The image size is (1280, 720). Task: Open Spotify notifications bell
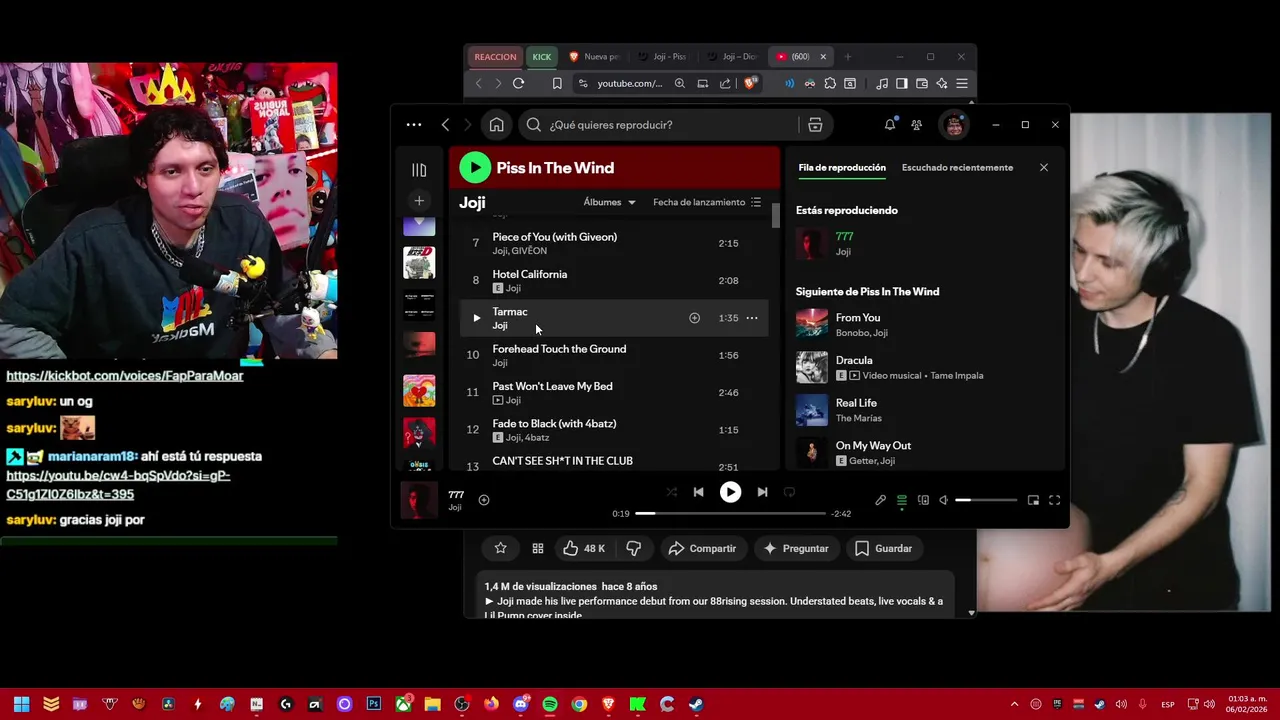click(890, 125)
